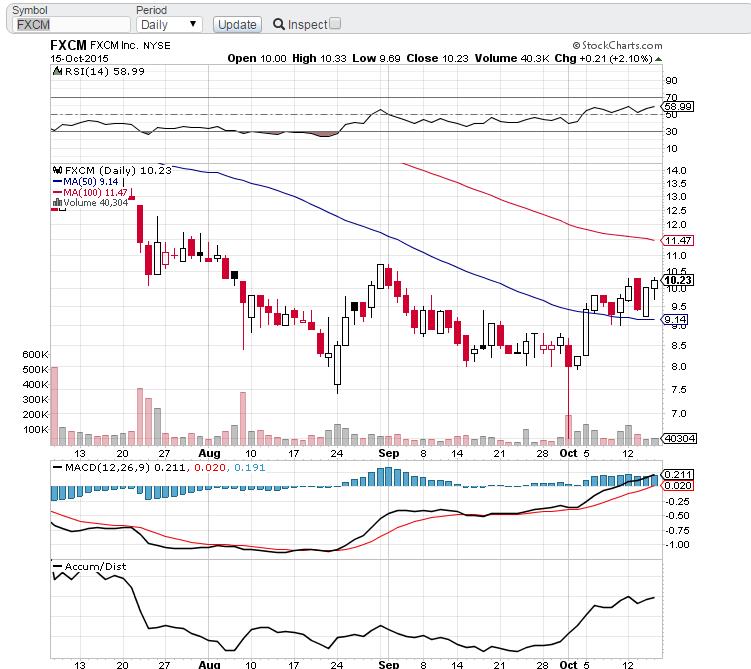Click the MACD -1.00 axis label
751x669 pixels.
point(677,545)
